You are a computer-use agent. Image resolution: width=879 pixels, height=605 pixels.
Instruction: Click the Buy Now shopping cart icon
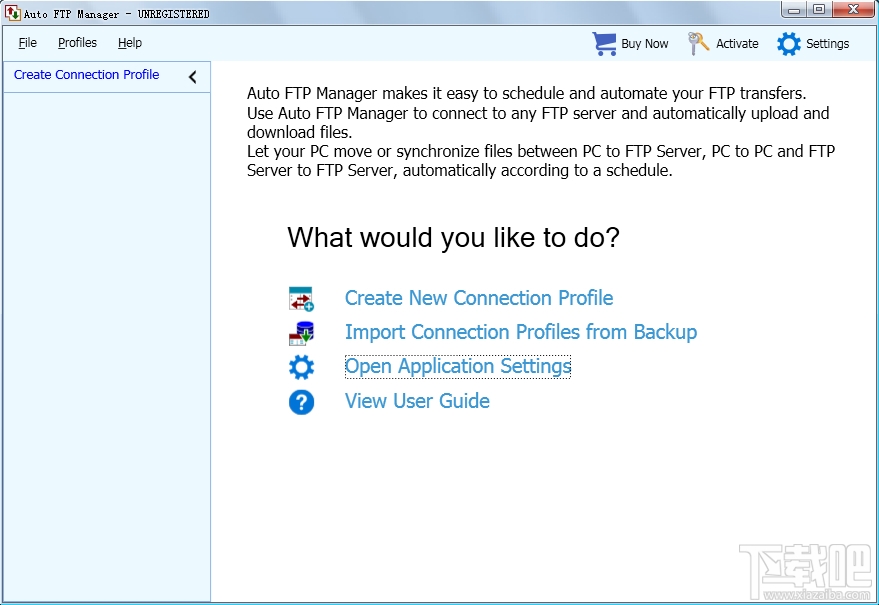pyautogui.click(x=604, y=43)
